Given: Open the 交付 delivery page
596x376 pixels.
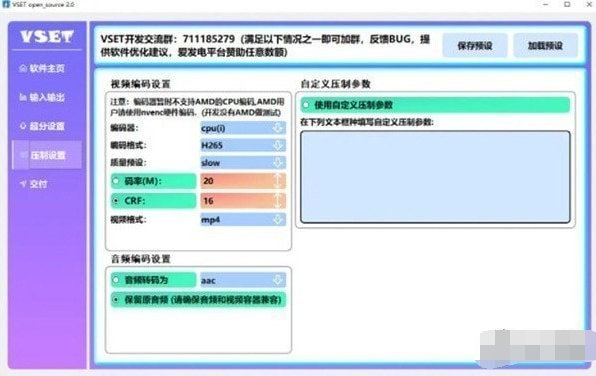Looking at the screenshot, I should coord(47,184).
